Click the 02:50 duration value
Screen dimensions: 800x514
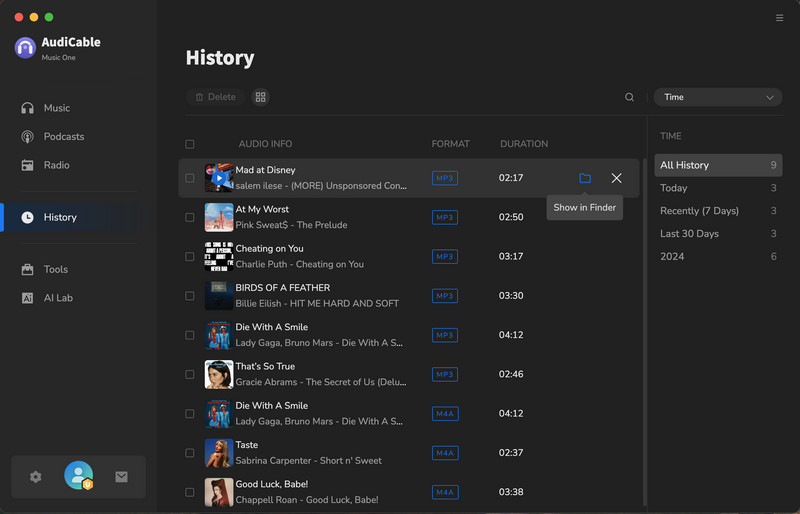click(511, 217)
